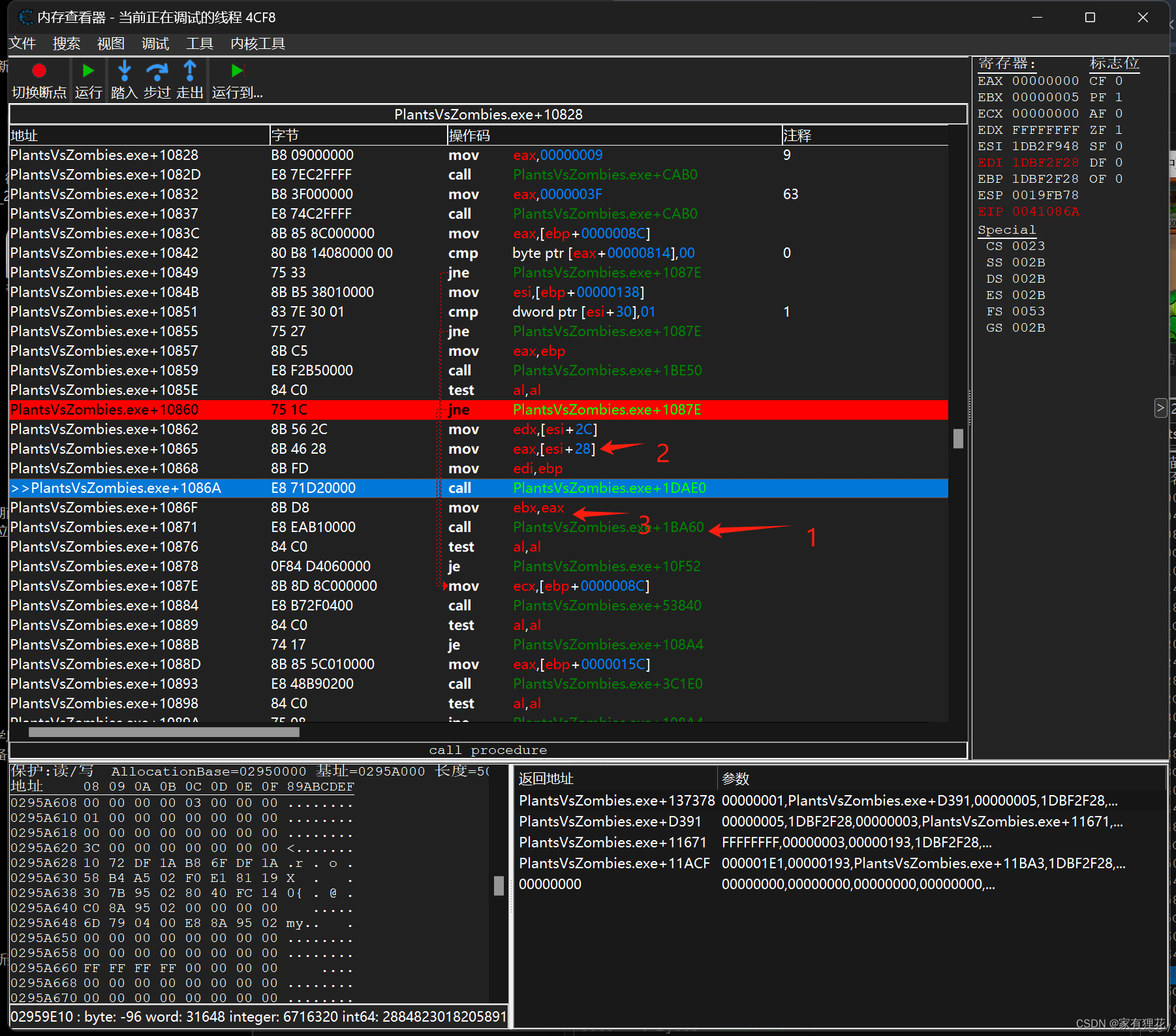Click the 参数 stack column header
The height and width of the screenshot is (1036, 1176).
pos(942,779)
